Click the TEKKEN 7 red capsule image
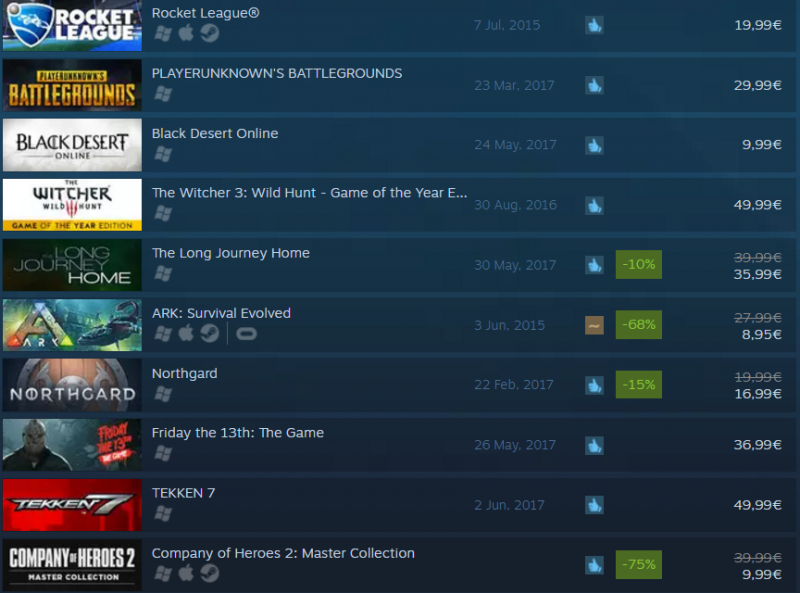Image resolution: width=800 pixels, height=593 pixels. [x=72, y=505]
